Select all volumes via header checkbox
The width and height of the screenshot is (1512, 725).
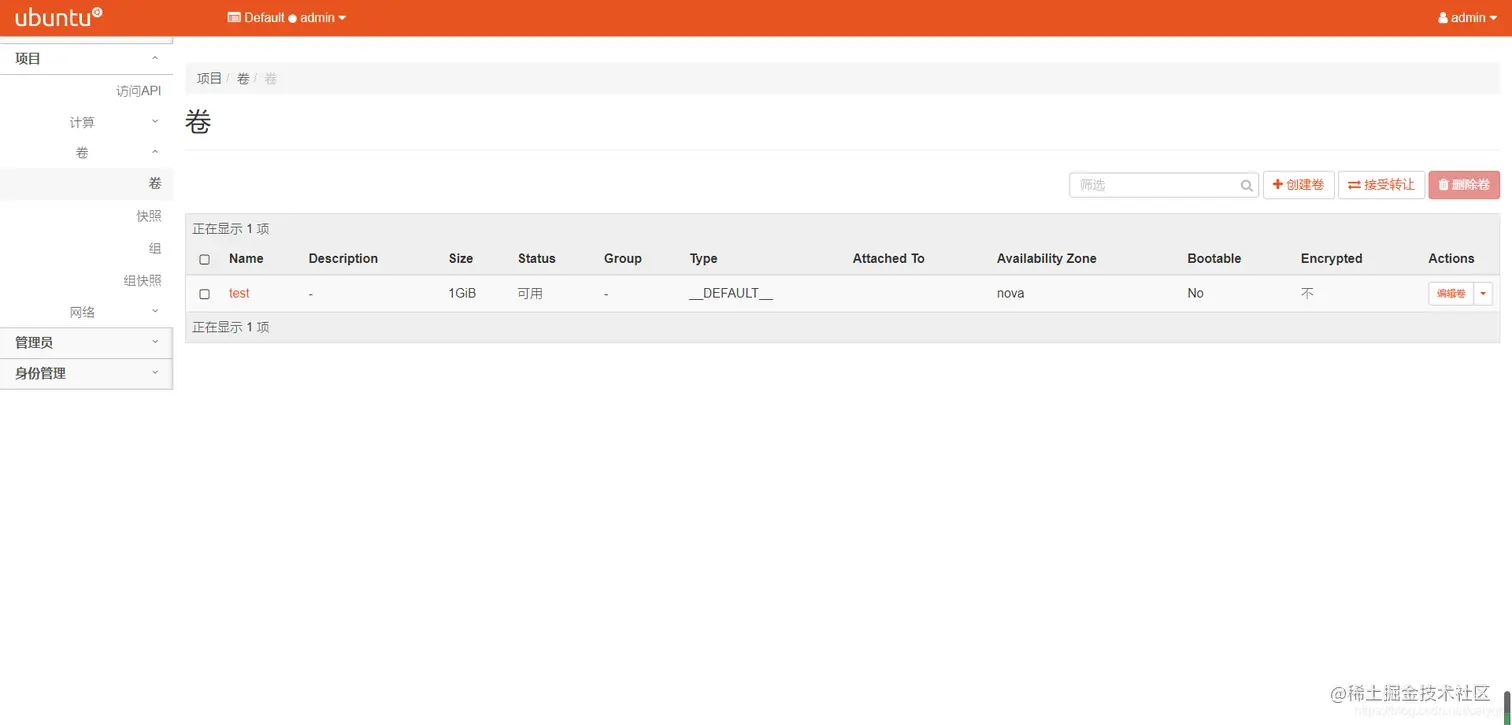pyautogui.click(x=205, y=259)
